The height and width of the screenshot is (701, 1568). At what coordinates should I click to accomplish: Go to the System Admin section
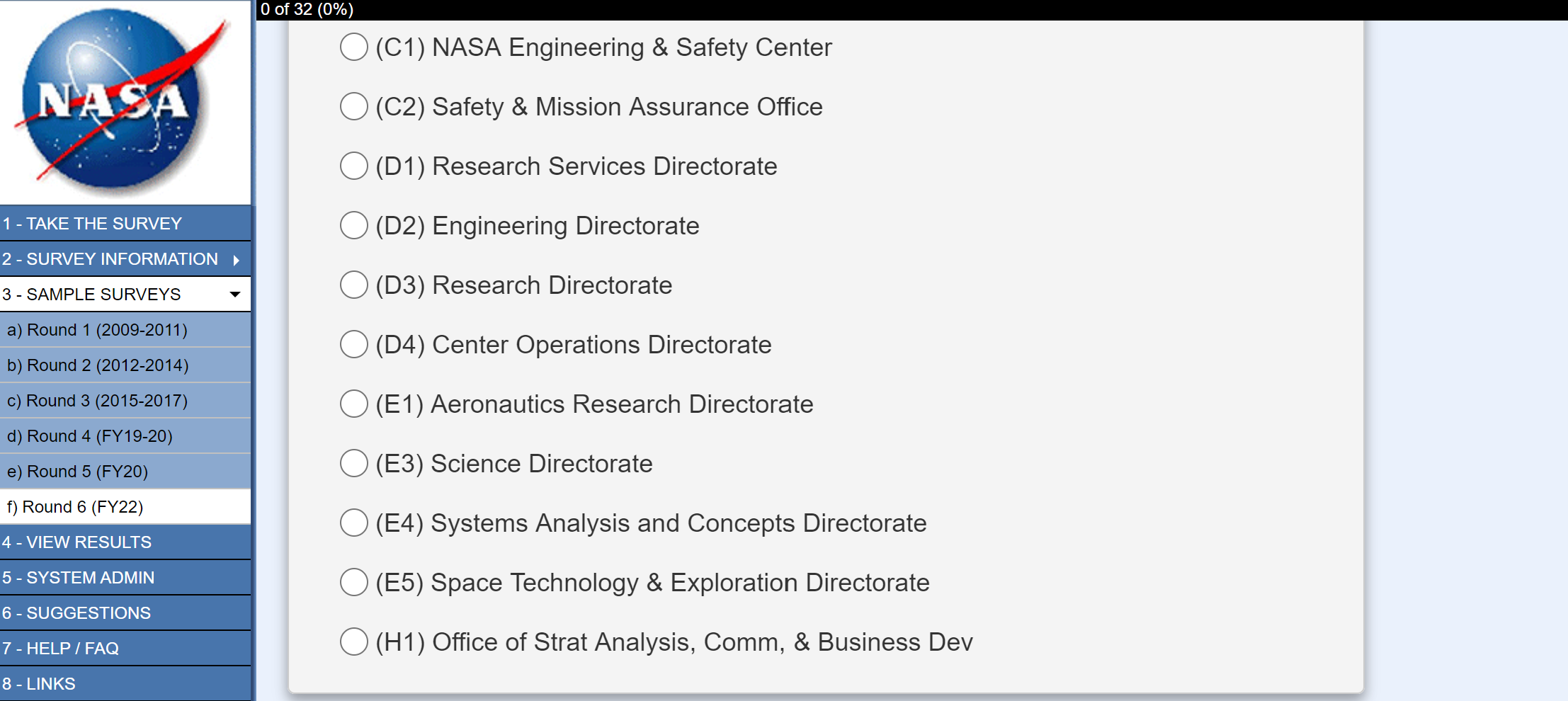[78, 578]
